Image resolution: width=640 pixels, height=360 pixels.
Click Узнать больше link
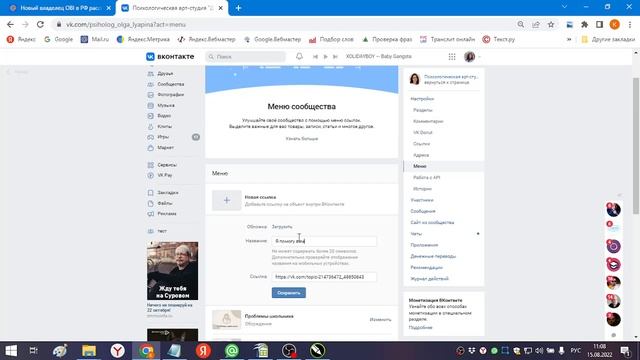[x=302, y=139]
